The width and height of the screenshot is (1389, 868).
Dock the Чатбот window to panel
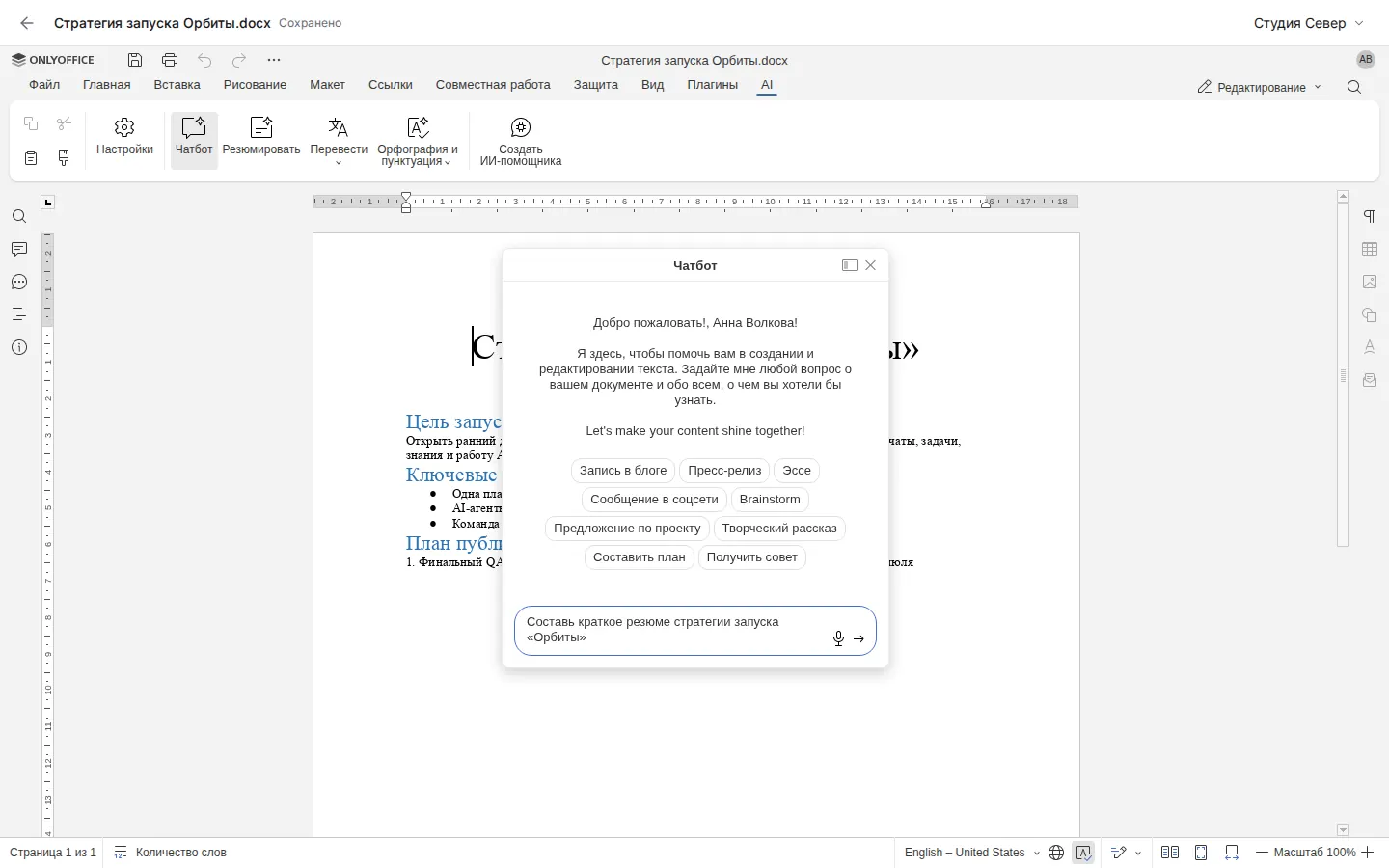click(850, 265)
